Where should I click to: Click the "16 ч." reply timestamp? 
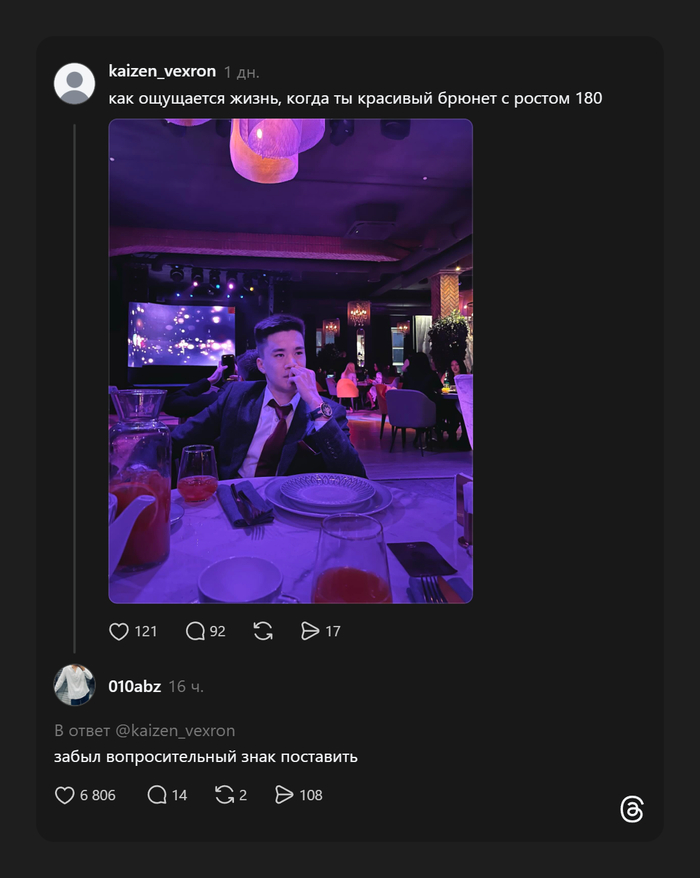point(186,686)
